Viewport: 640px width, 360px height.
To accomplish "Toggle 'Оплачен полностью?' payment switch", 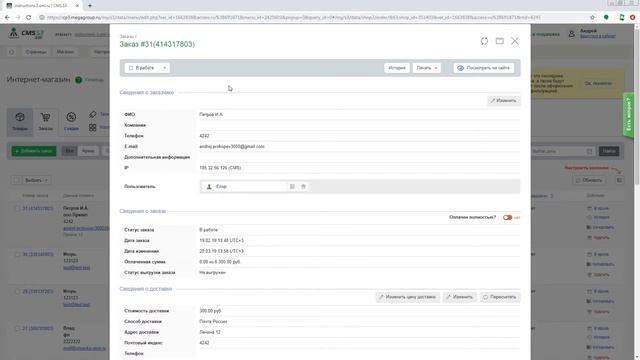I will pyautogui.click(x=507, y=218).
